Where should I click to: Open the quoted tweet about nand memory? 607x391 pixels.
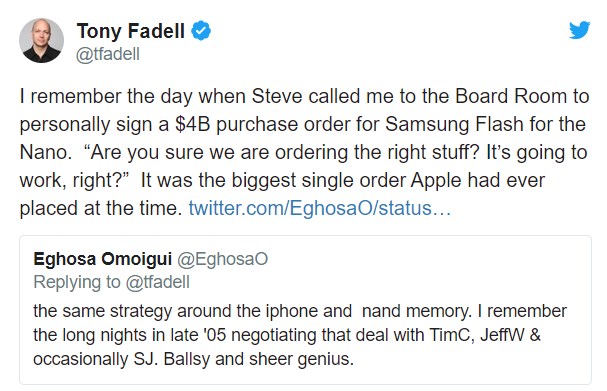pos(305,310)
